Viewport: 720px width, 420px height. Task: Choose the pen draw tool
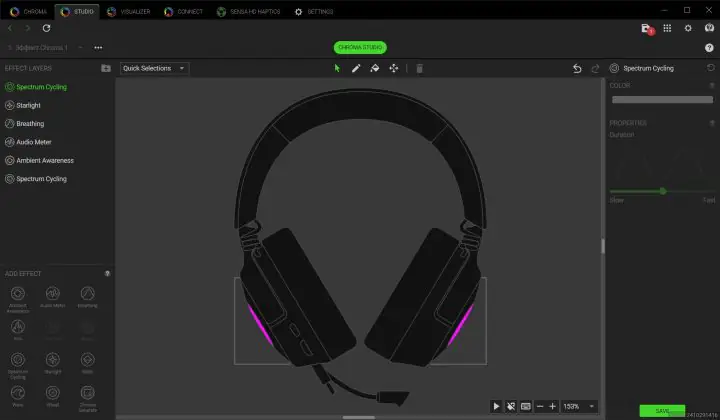point(356,68)
